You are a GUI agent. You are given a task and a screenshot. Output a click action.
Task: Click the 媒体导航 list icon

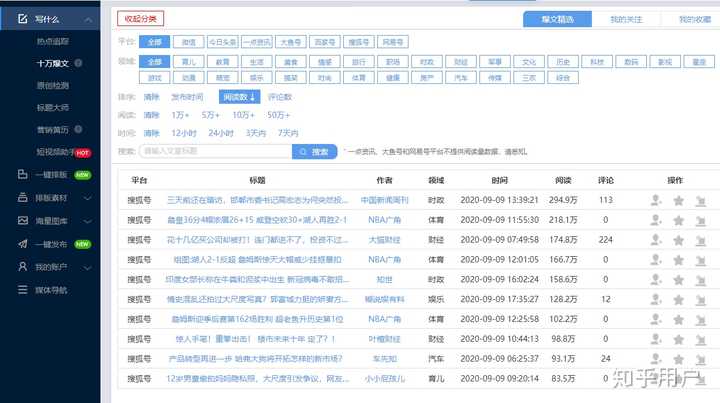[22, 290]
